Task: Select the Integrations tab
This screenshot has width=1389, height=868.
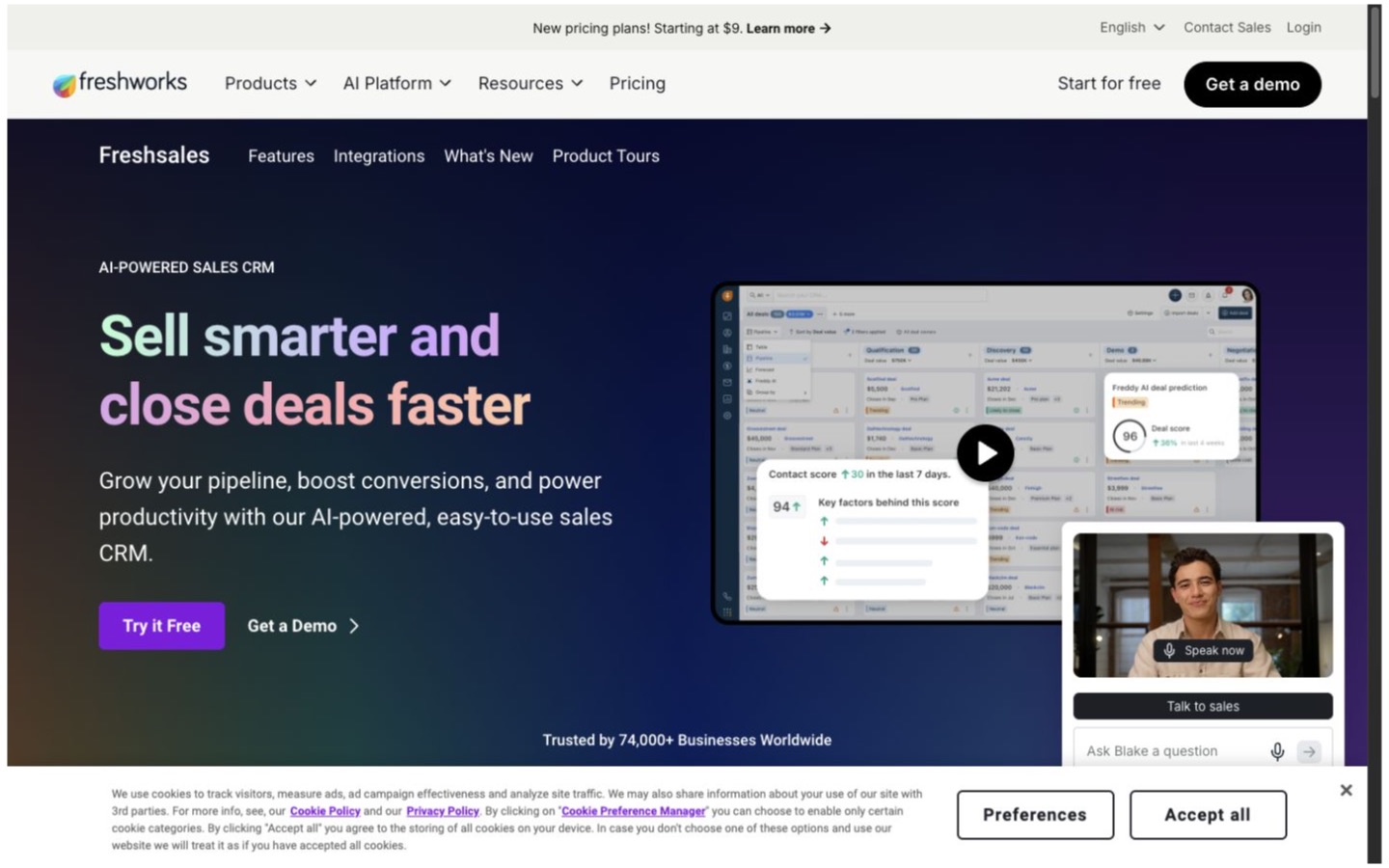Action: (378, 156)
